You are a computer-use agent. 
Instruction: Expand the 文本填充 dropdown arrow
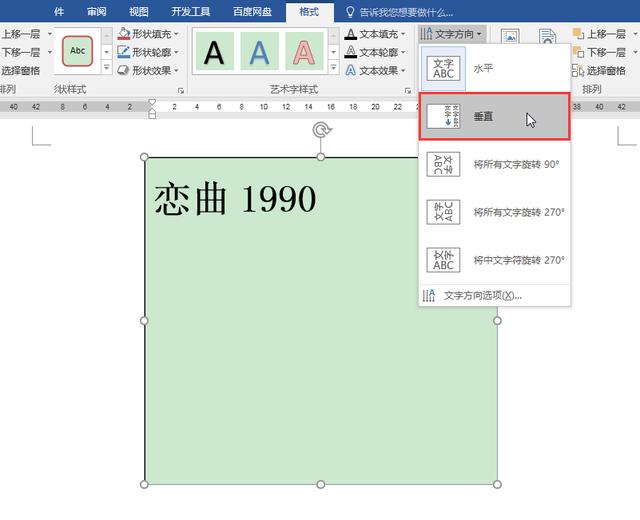click(x=403, y=34)
